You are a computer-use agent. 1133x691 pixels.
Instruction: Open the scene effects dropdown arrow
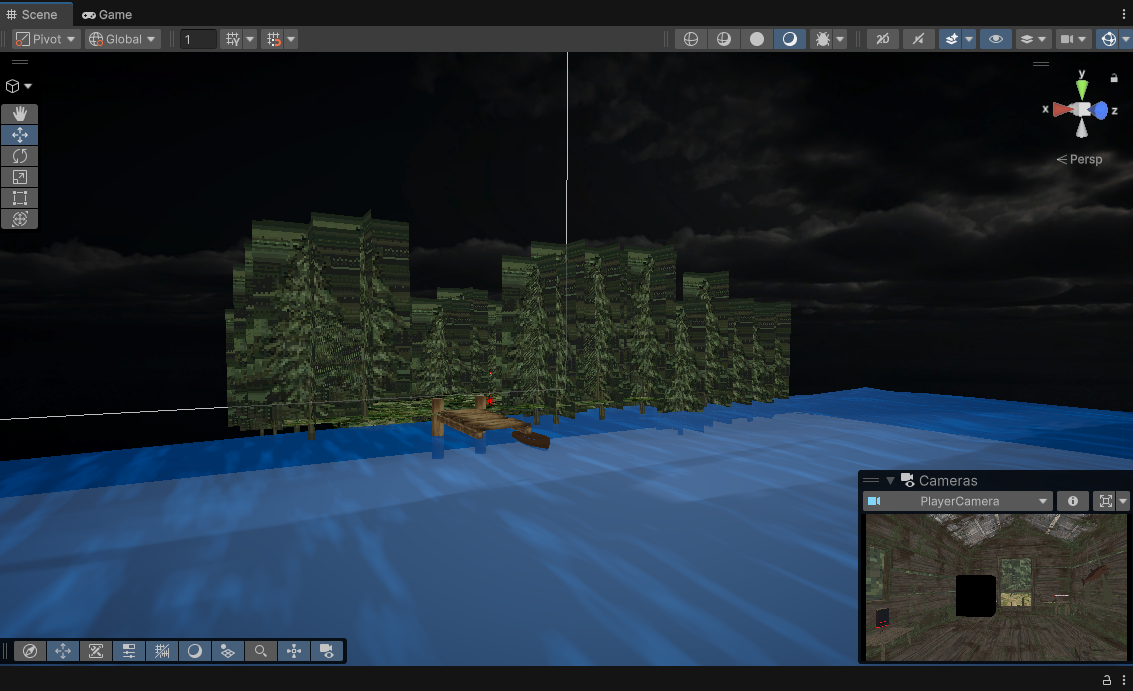[x=969, y=39]
